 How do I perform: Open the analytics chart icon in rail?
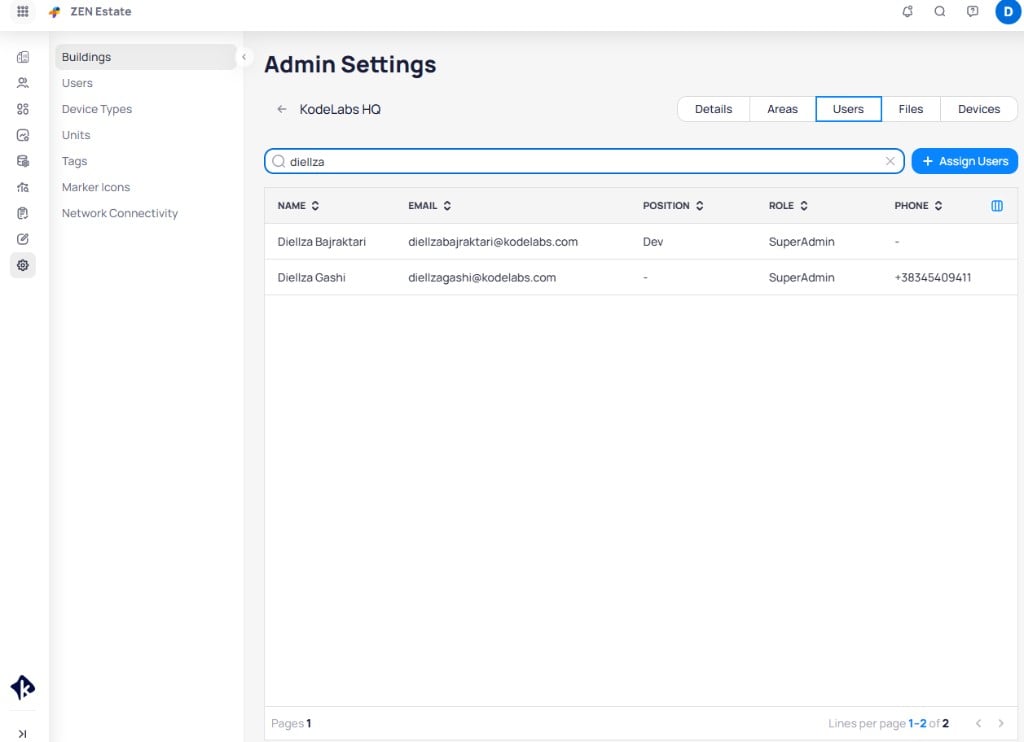coord(23,135)
